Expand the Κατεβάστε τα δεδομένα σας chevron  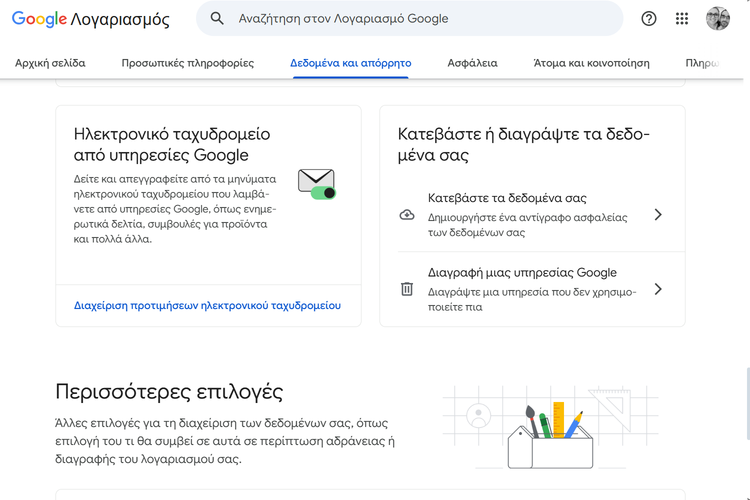click(658, 215)
